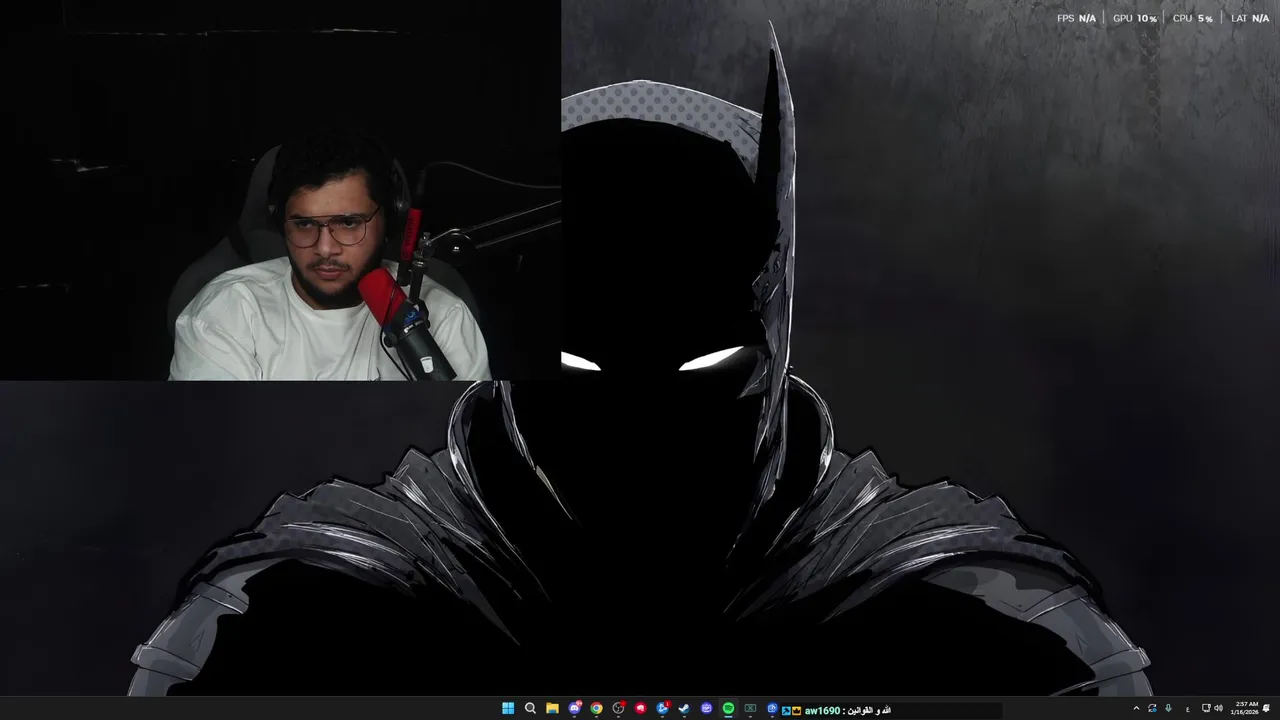Open Spotify from the taskbar

point(728,708)
